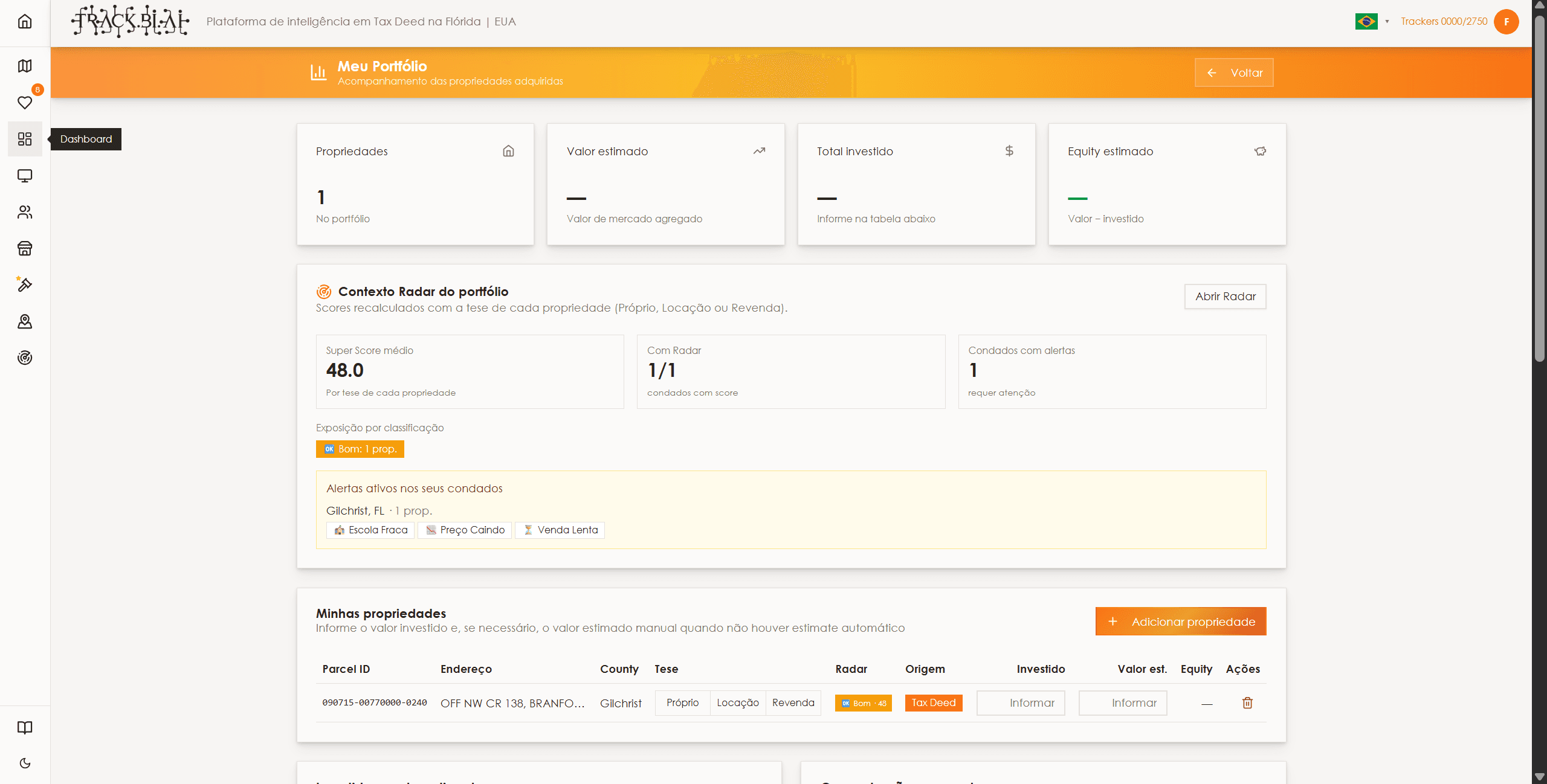Click the page vertical scrollbar

pyautogui.click(x=1540, y=187)
